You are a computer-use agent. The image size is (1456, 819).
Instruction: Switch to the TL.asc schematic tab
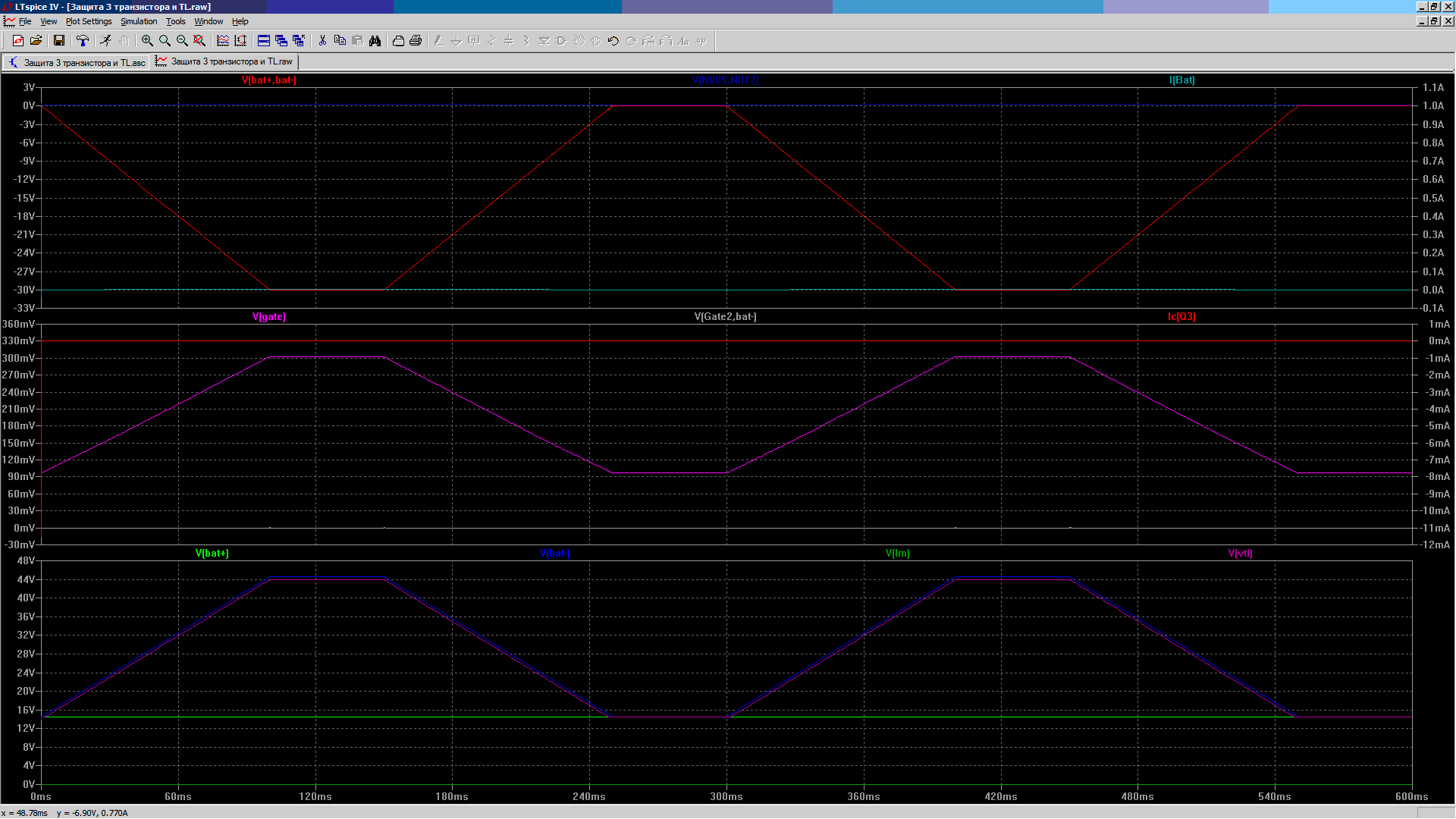click(x=77, y=62)
